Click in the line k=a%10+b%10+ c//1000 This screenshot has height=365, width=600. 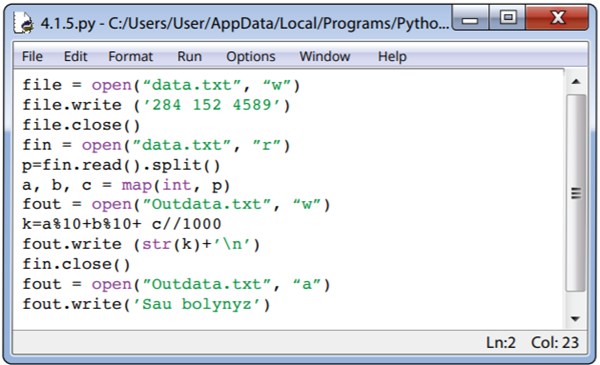click(122, 224)
